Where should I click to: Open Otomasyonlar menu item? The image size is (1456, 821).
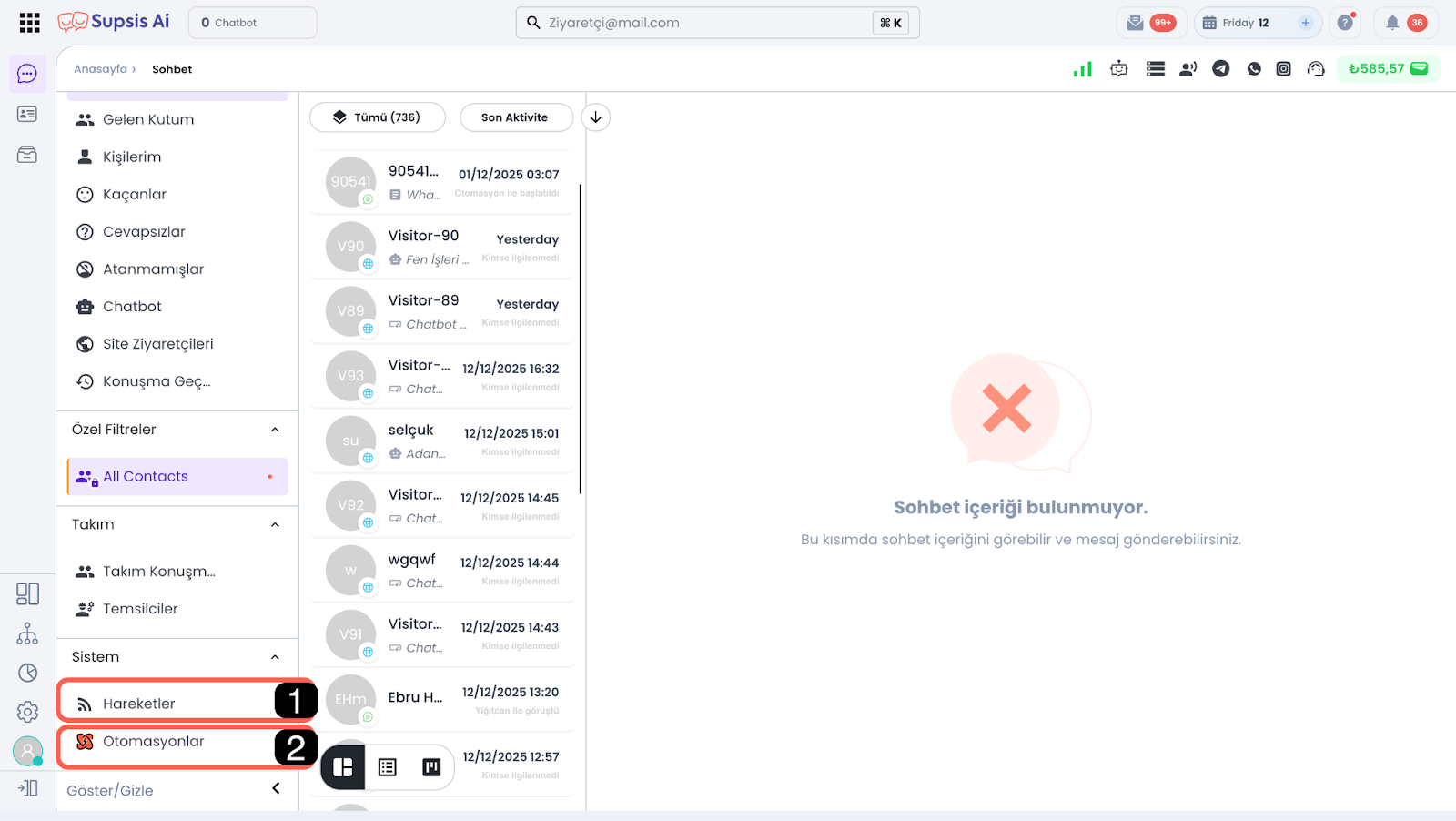(153, 742)
